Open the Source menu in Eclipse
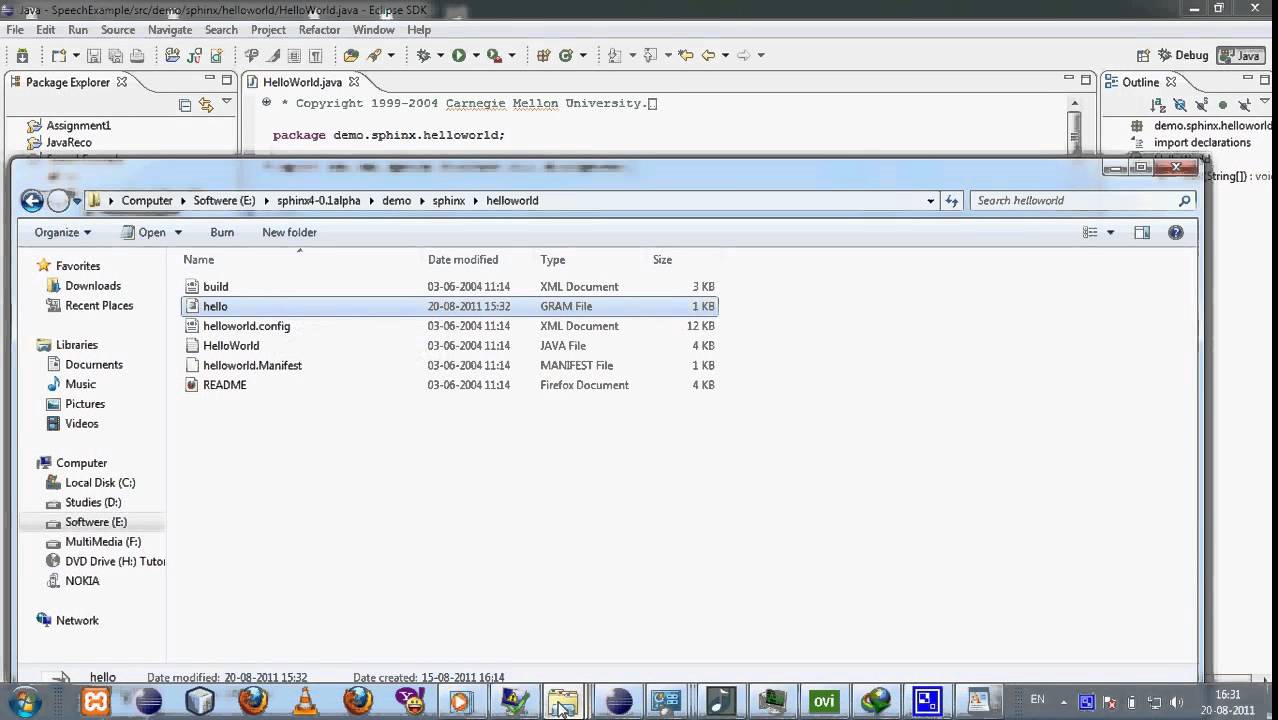Screen dimensions: 1278x720 [117, 30]
